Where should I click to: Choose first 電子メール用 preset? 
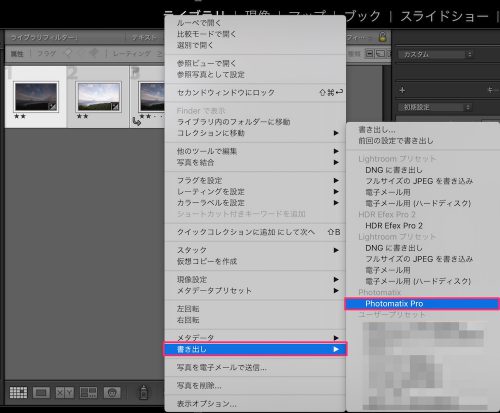(423, 192)
